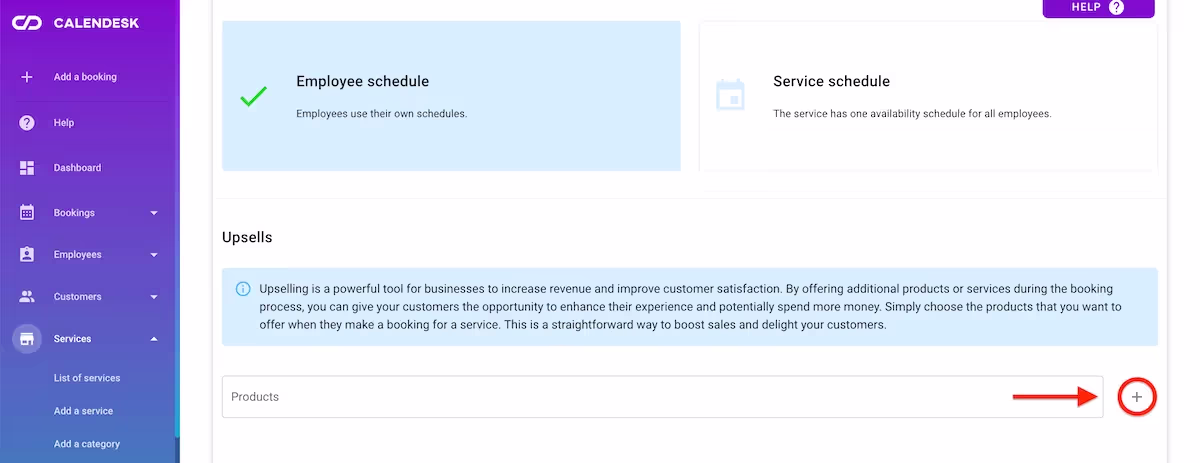Click the Dashboard grid icon
Screen dimensions: 1200x463
tap(27, 168)
